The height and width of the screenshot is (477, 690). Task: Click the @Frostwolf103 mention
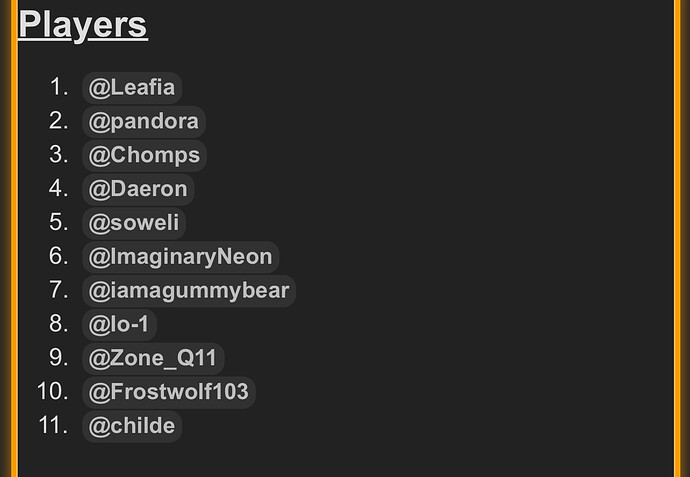coord(169,393)
